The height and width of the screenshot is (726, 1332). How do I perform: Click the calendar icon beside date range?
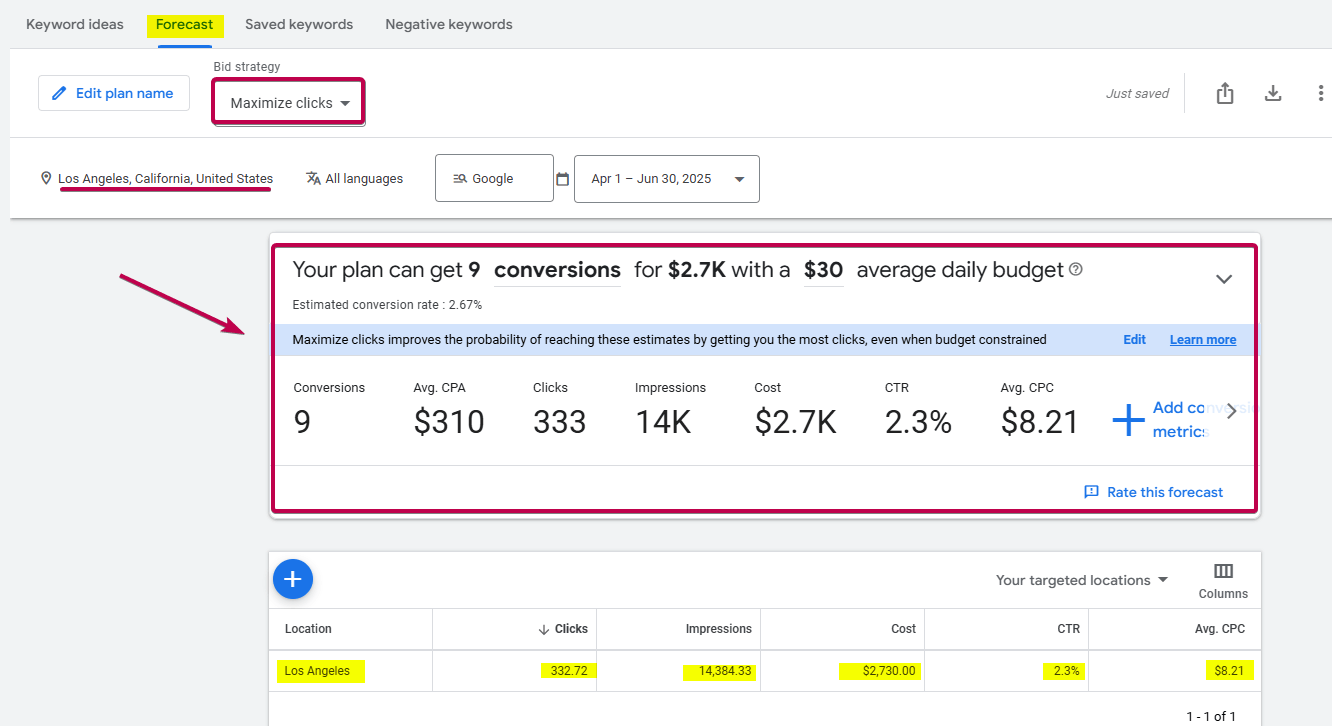point(563,179)
